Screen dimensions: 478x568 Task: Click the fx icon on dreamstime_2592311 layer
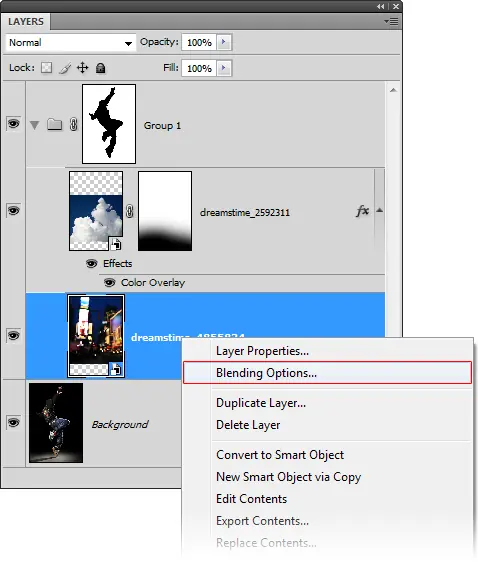(362, 211)
